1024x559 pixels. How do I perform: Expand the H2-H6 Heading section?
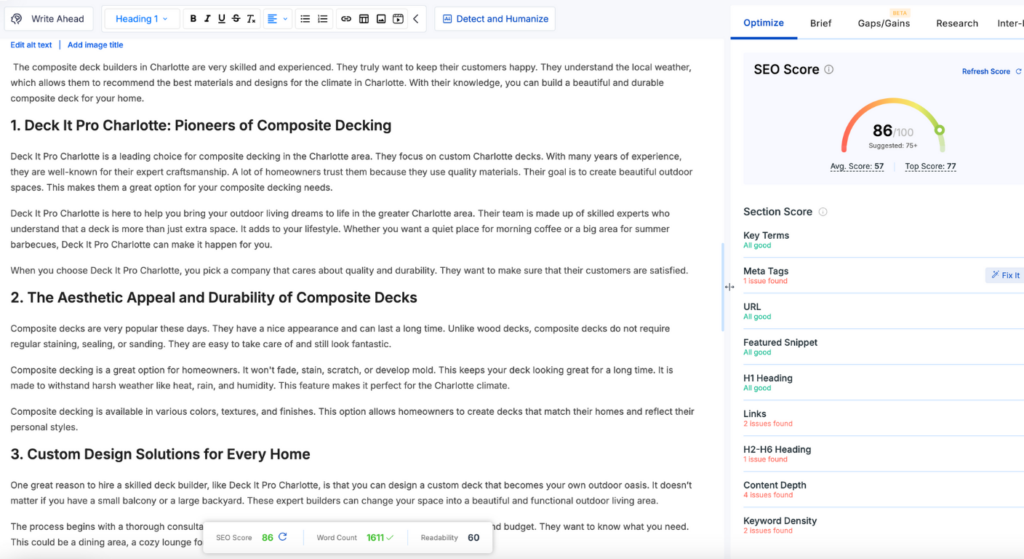pos(883,454)
